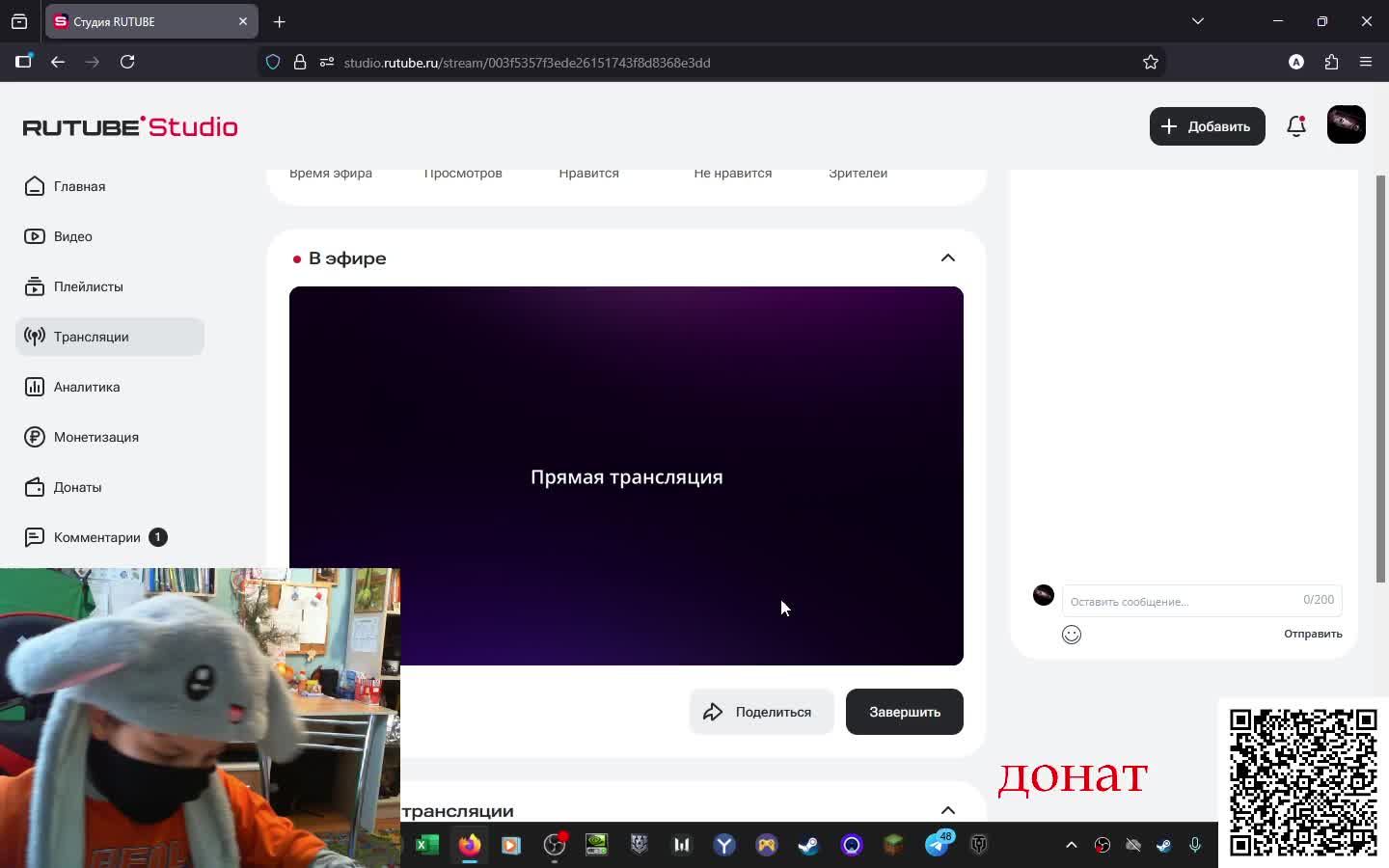
Task: Open the list all tabs chevron
Action: [1198, 21]
